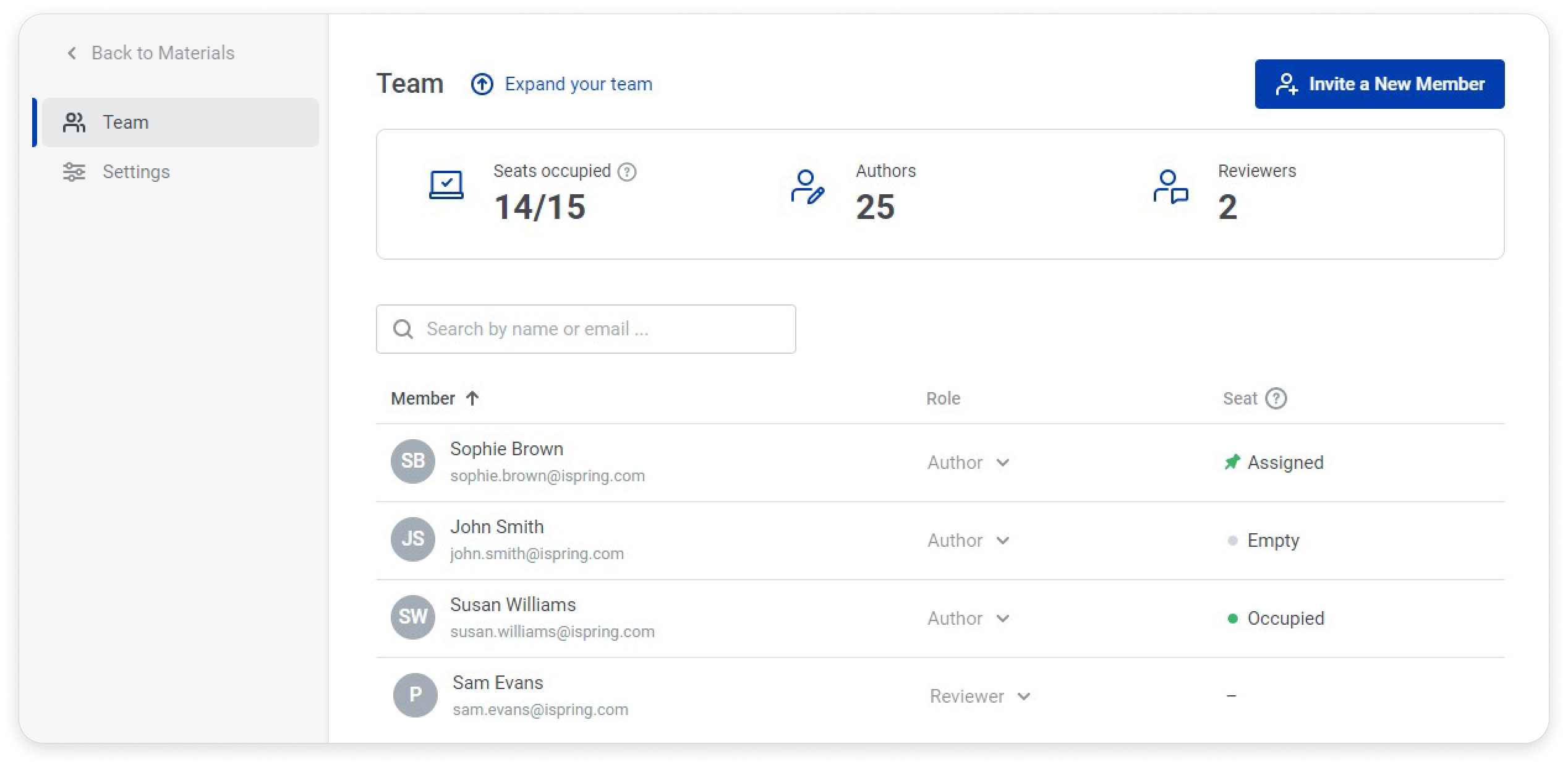Click the back chevron arrow icon
The image size is (1568, 767).
(x=72, y=53)
